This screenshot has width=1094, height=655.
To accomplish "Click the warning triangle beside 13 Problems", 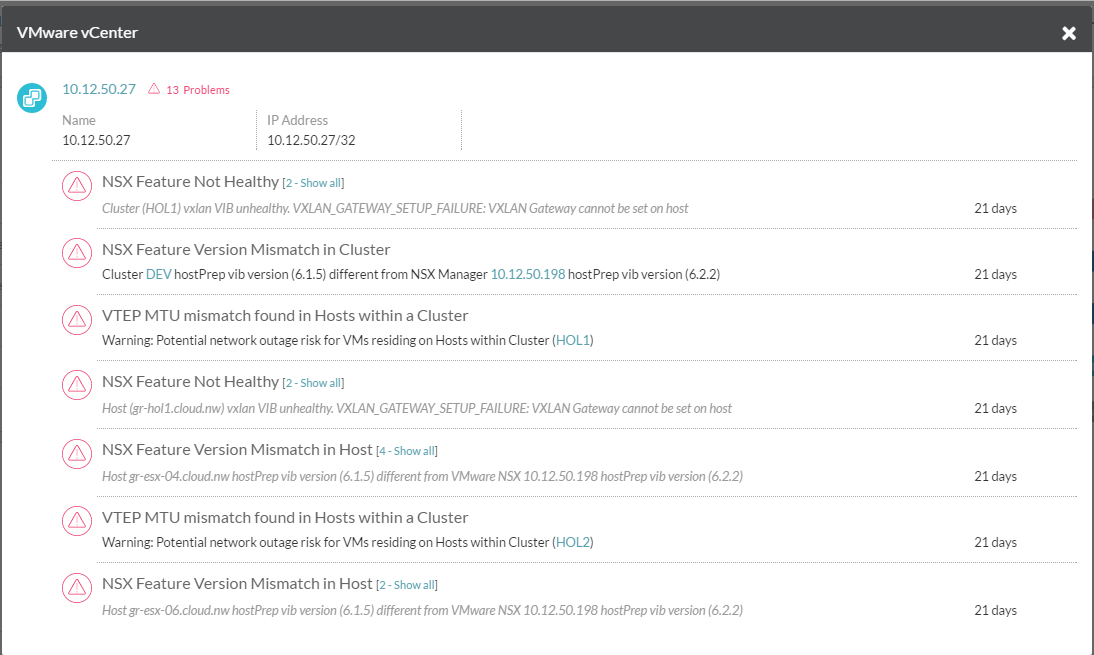I will tap(153, 89).
